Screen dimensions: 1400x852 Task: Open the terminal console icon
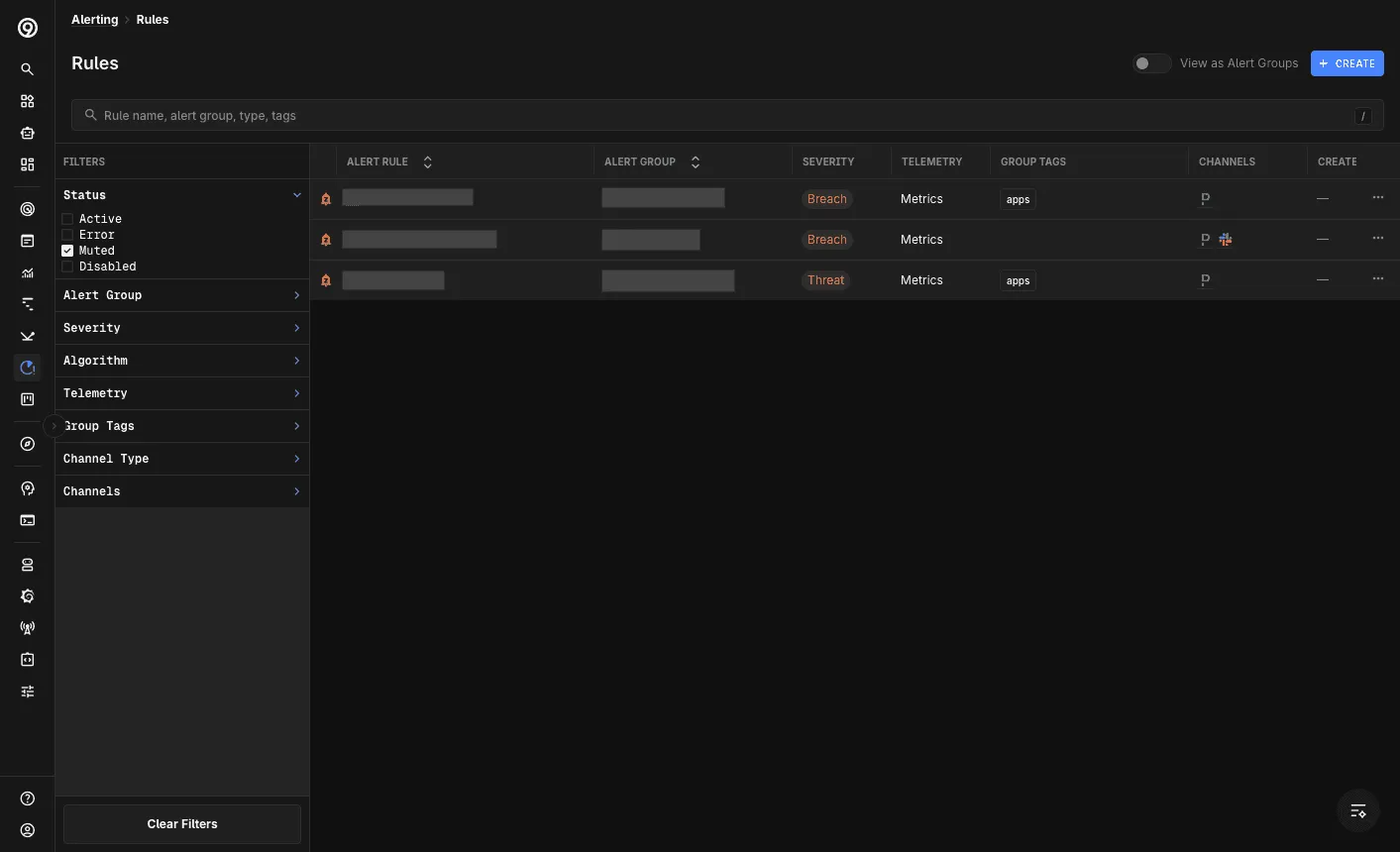[28, 520]
